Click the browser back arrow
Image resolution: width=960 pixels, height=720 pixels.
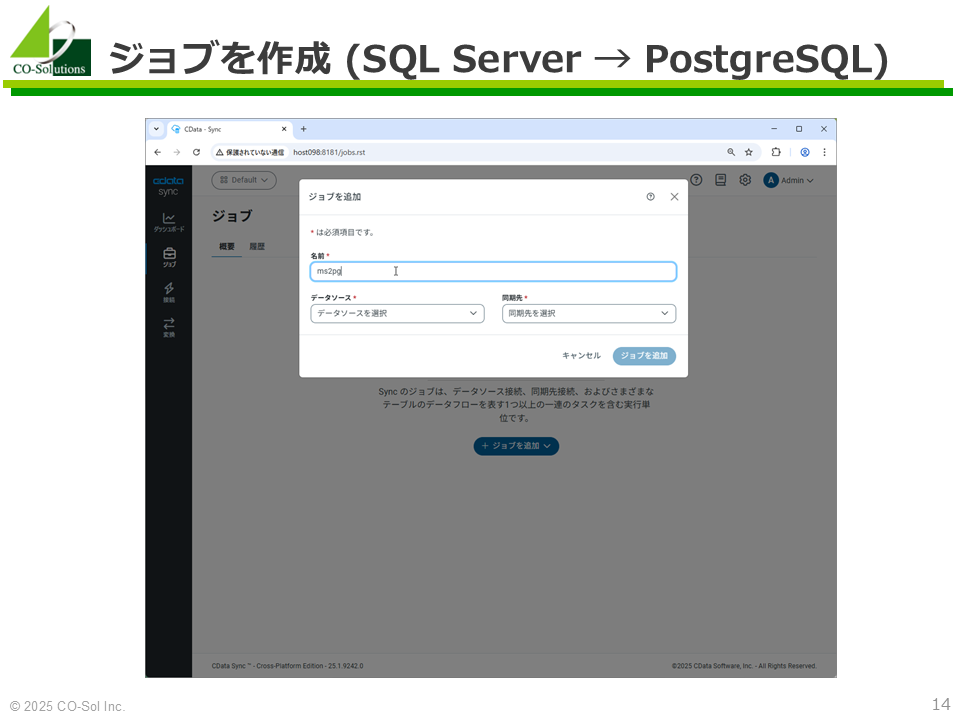[158, 152]
